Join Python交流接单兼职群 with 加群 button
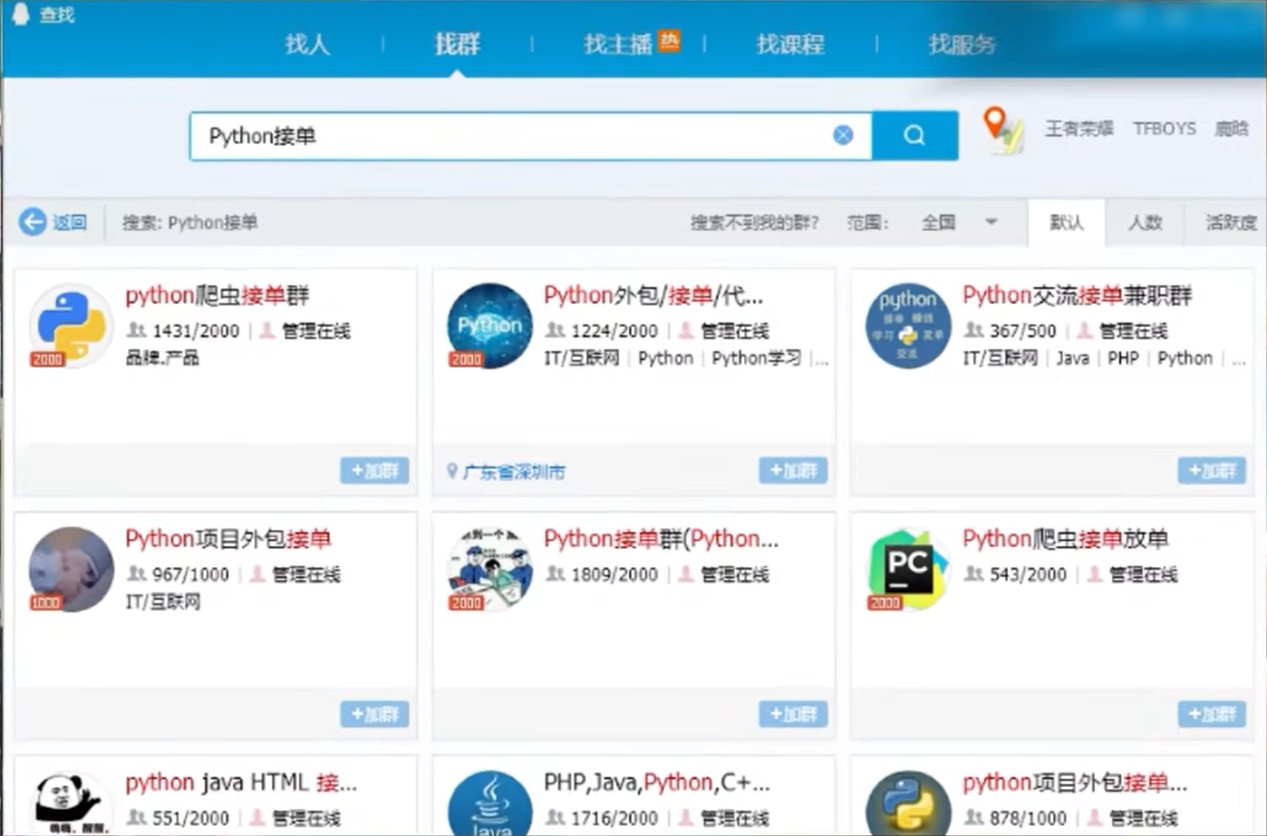Image resolution: width=1267 pixels, height=836 pixels. (x=1212, y=471)
